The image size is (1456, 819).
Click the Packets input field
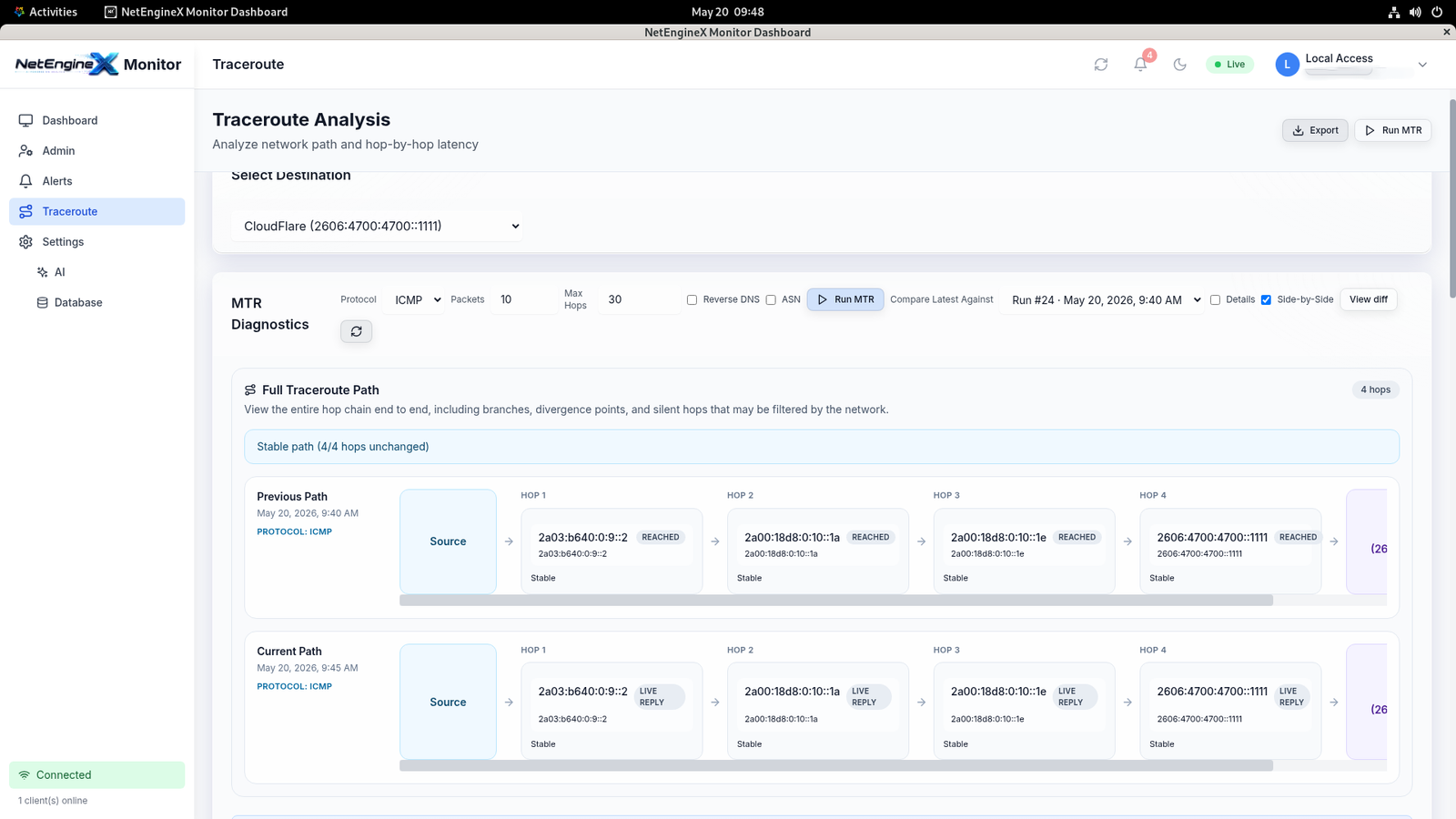coord(524,299)
